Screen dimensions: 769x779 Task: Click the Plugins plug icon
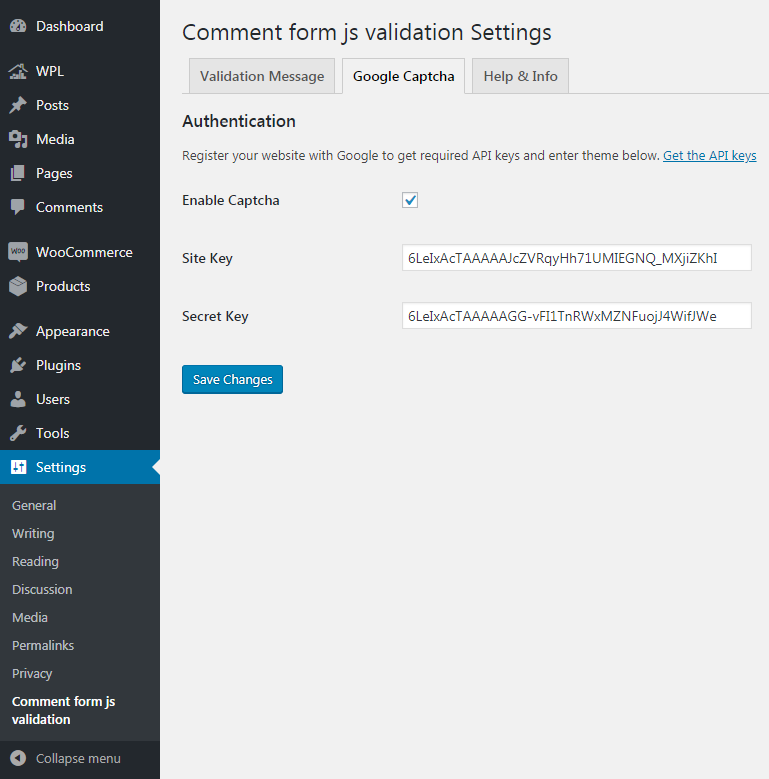pos(18,365)
